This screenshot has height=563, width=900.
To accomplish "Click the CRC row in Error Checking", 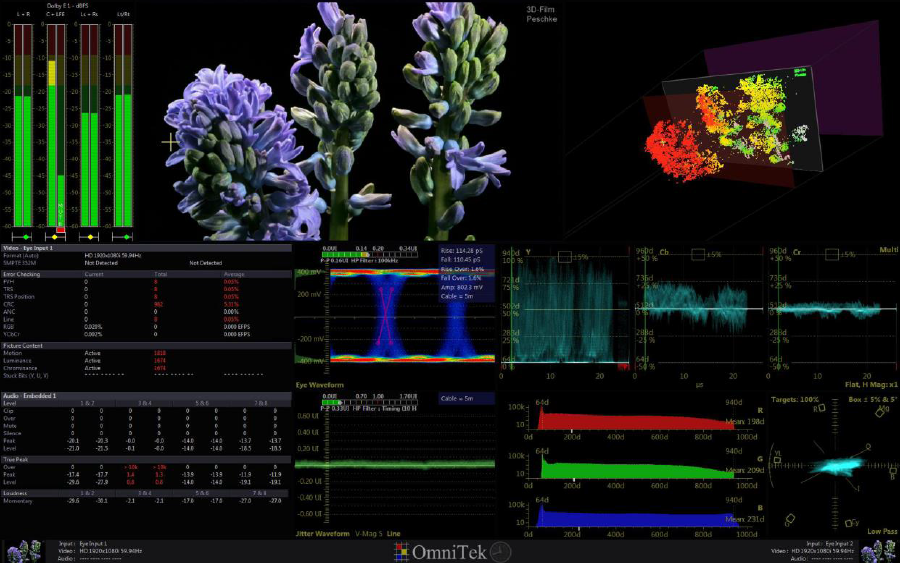I will point(147,304).
